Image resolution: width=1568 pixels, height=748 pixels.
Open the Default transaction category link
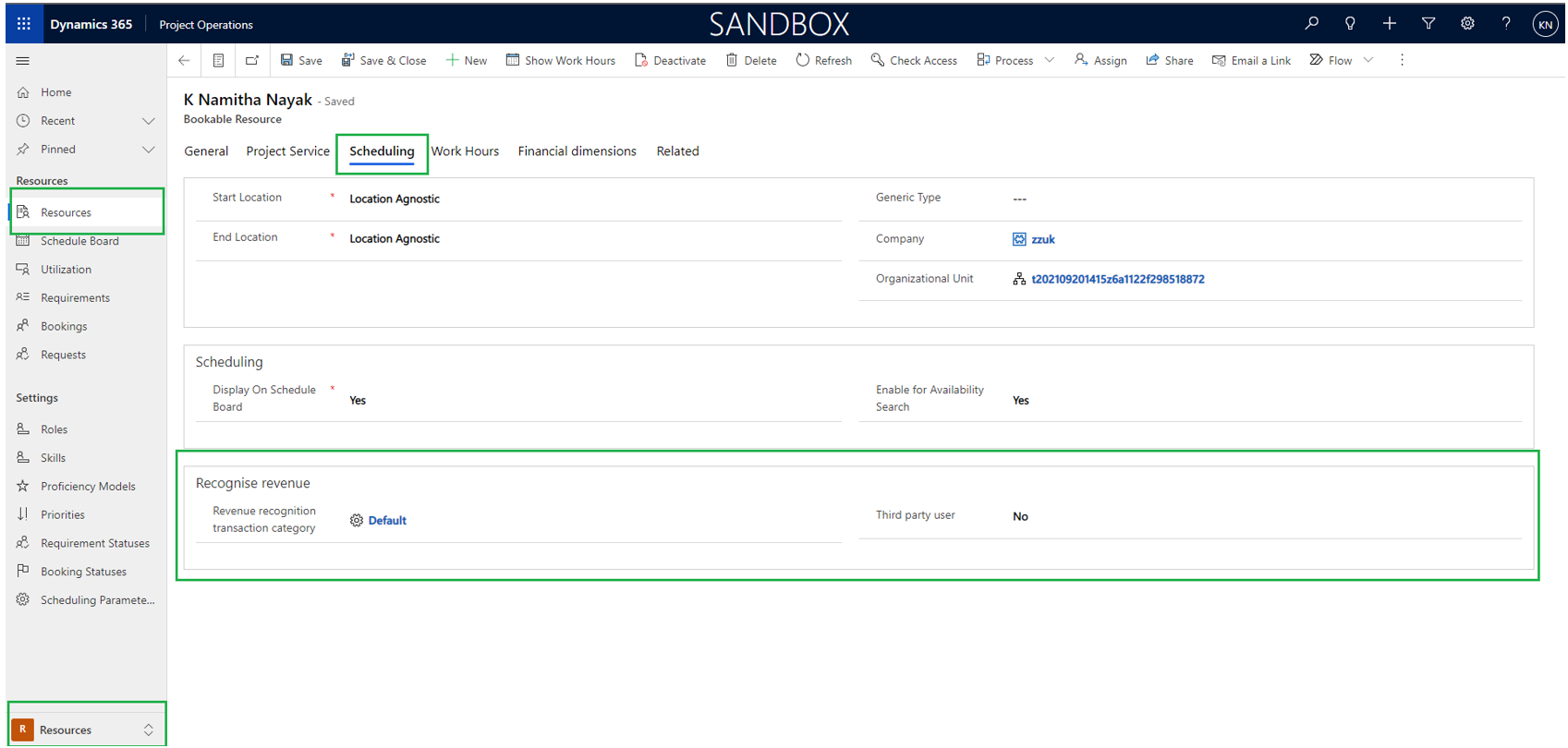387,521
